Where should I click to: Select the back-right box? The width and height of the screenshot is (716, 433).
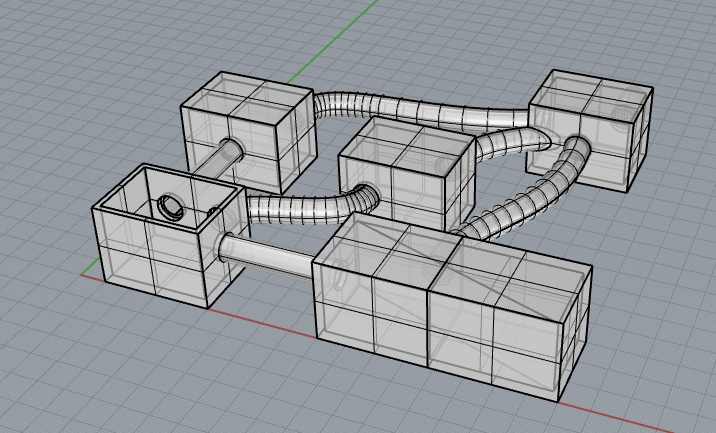pyautogui.click(x=590, y=131)
